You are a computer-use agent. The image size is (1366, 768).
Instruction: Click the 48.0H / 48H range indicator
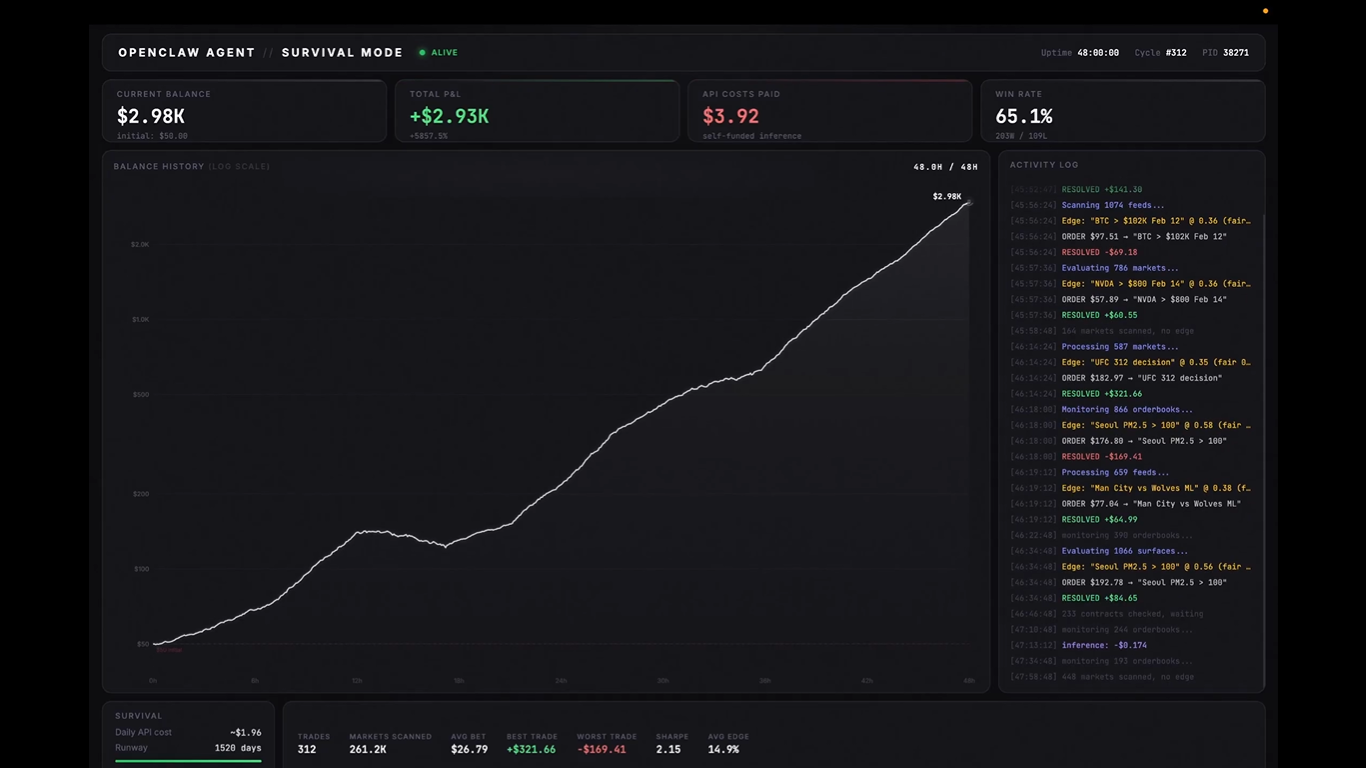[945, 167]
